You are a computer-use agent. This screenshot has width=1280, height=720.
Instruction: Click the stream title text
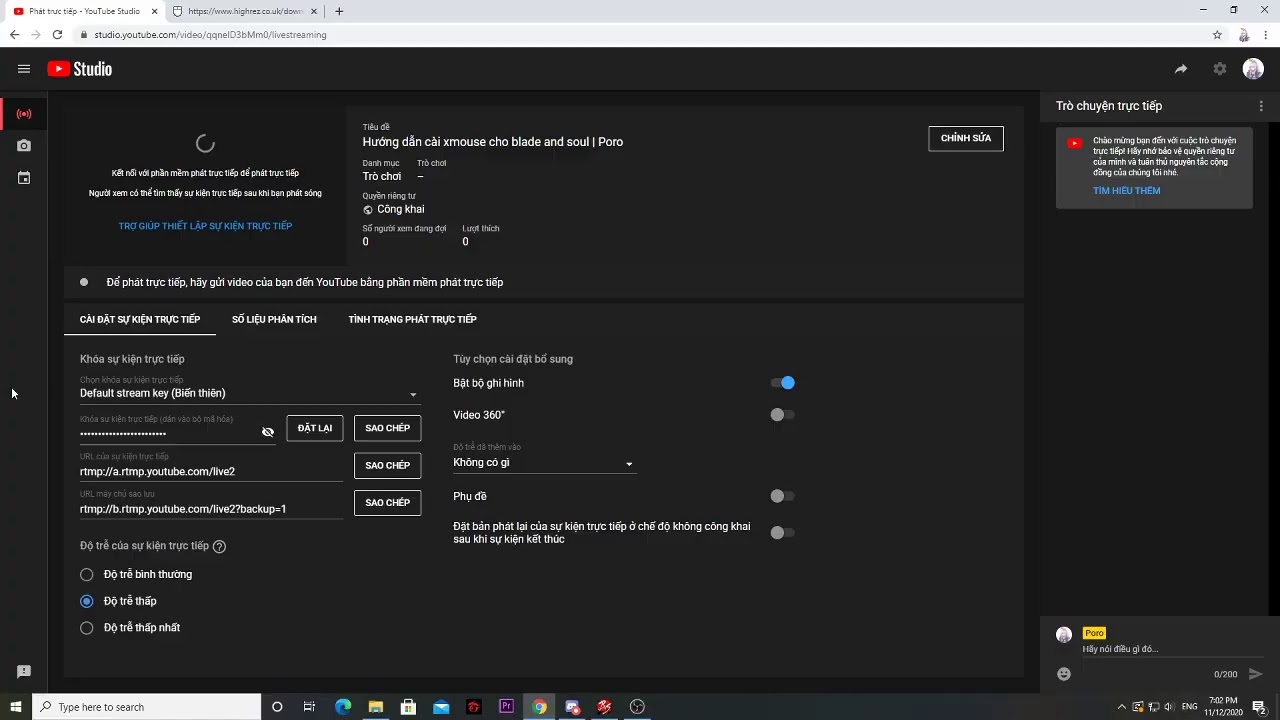pos(493,142)
